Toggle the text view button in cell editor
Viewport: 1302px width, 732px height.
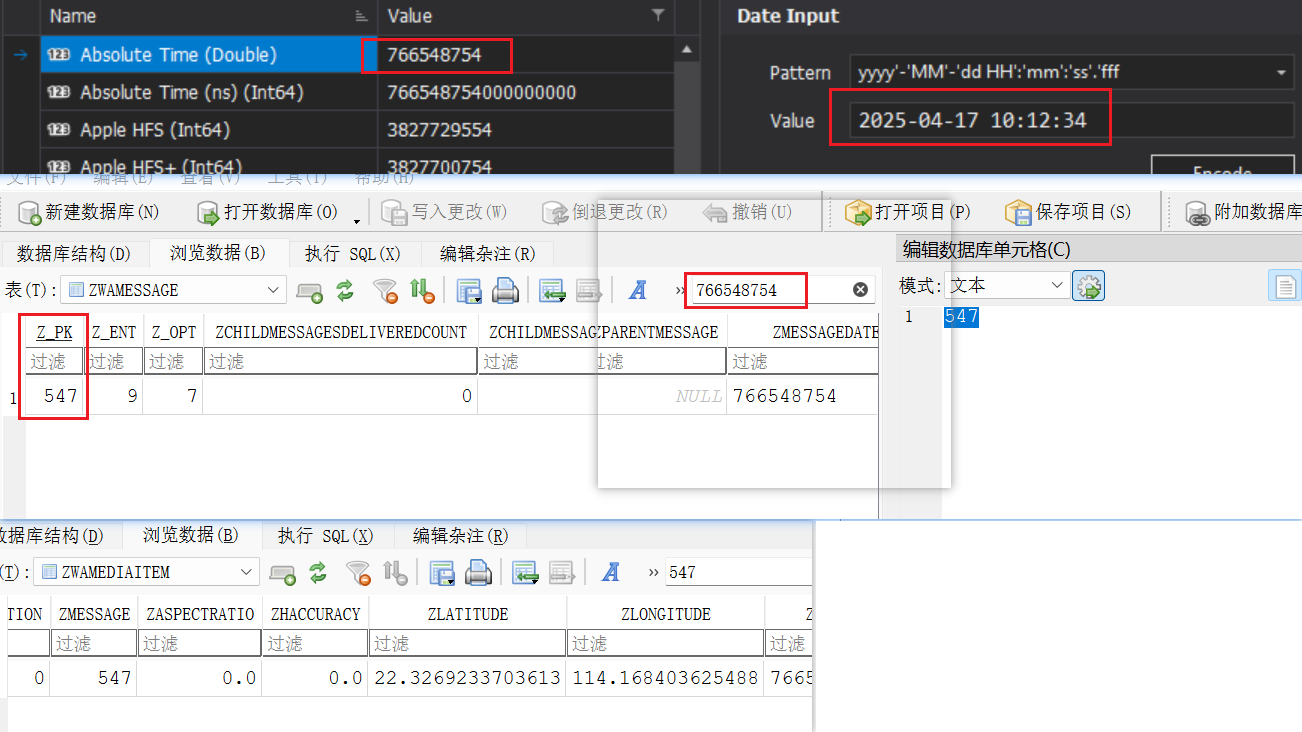[1284, 286]
